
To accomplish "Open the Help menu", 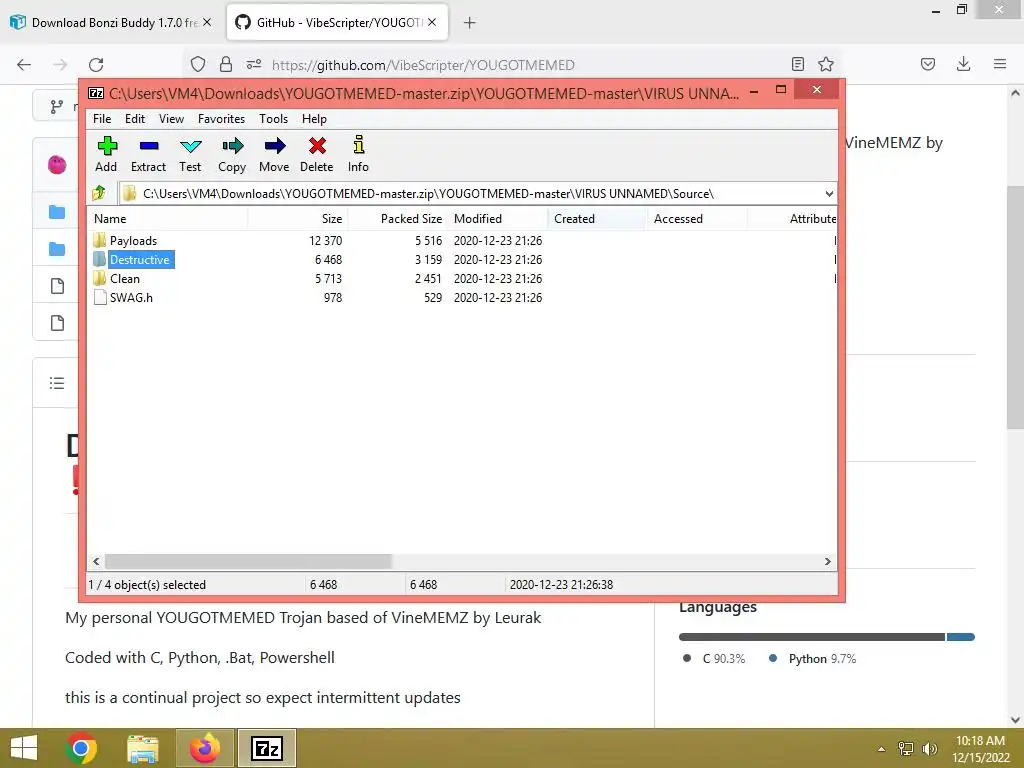I will 314,119.
